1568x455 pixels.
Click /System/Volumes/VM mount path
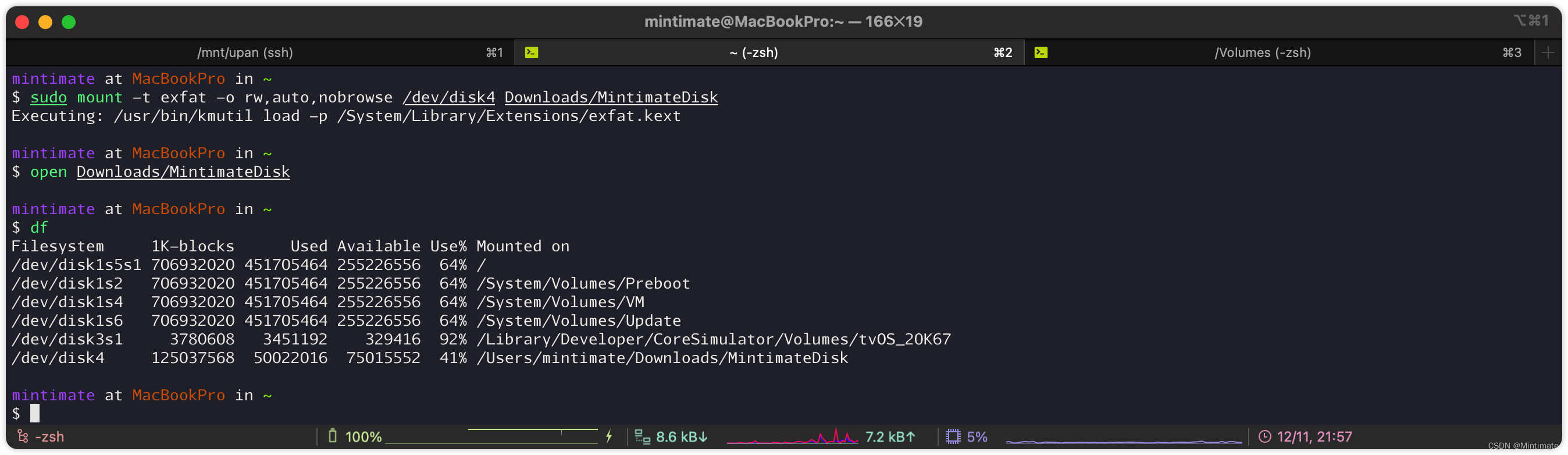pyautogui.click(x=560, y=302)
